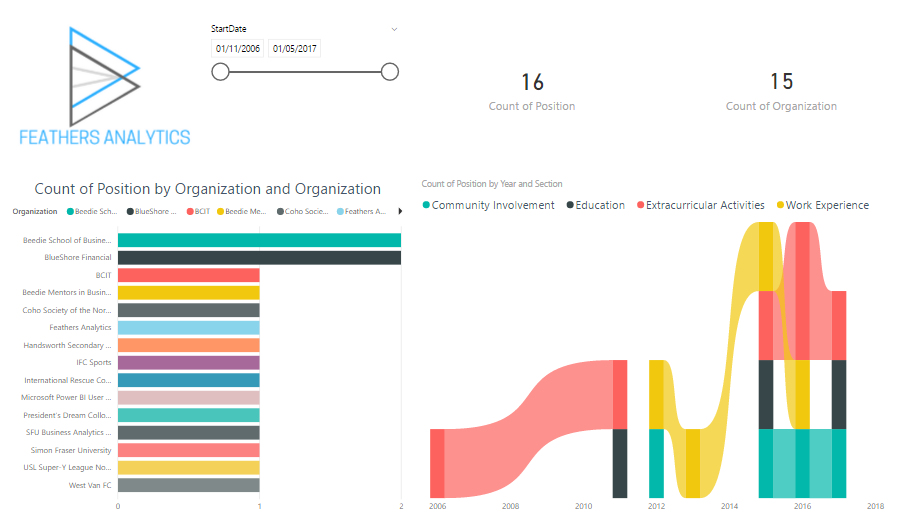This screenshot has height=528, width=903.
Task: Click the Organization legend heading
Action: click(x=35, y=211)
